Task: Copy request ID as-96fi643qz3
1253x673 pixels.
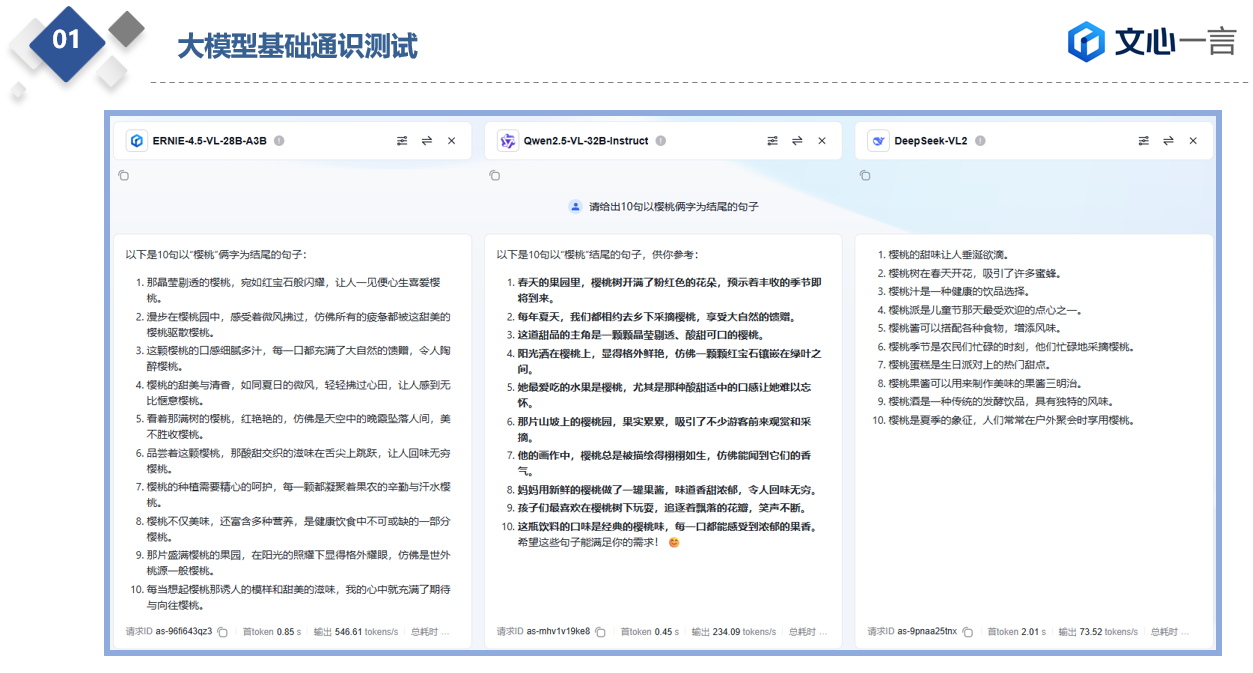Action: (223, 632)
